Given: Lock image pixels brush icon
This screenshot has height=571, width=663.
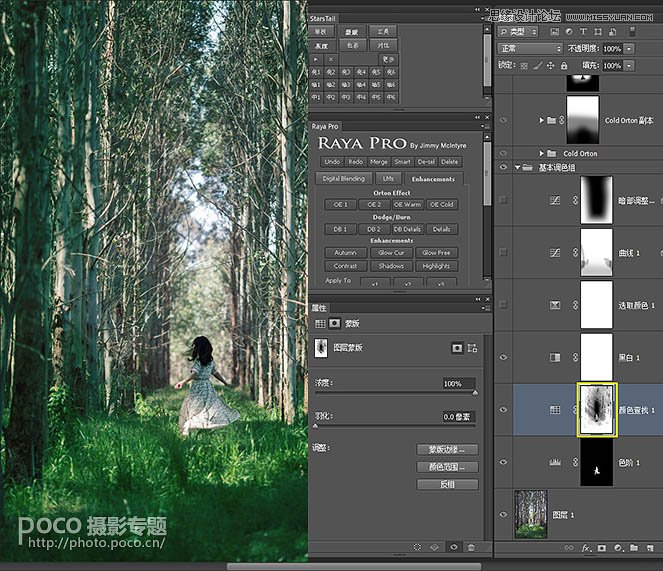Looking at the screenshot, I should tap(537, 66).
